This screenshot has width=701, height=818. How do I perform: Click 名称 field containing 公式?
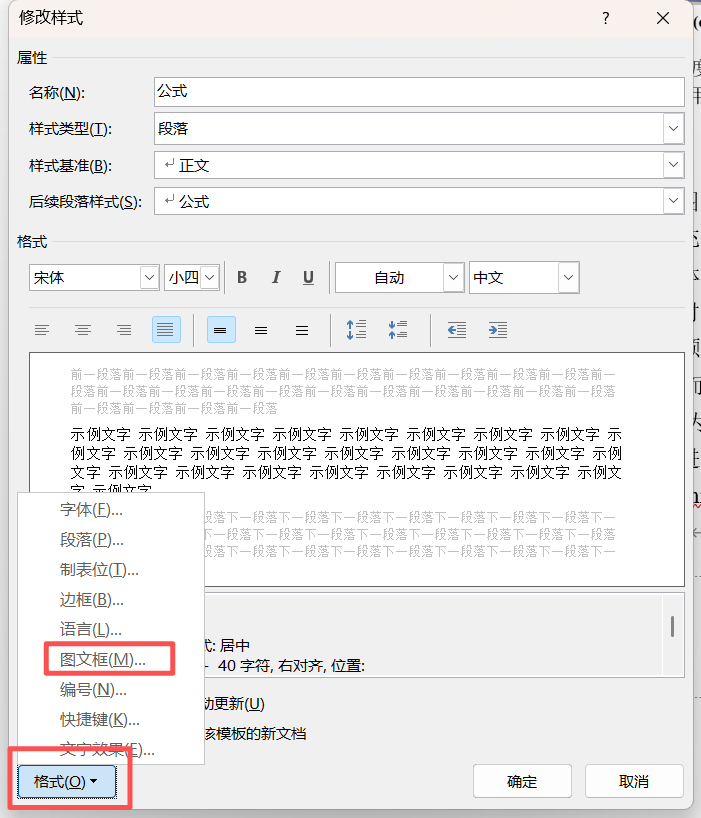[419, 92]
